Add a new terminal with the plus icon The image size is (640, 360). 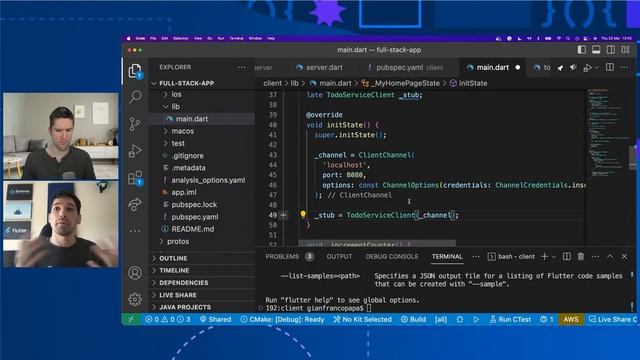click(x=544, y=256)
